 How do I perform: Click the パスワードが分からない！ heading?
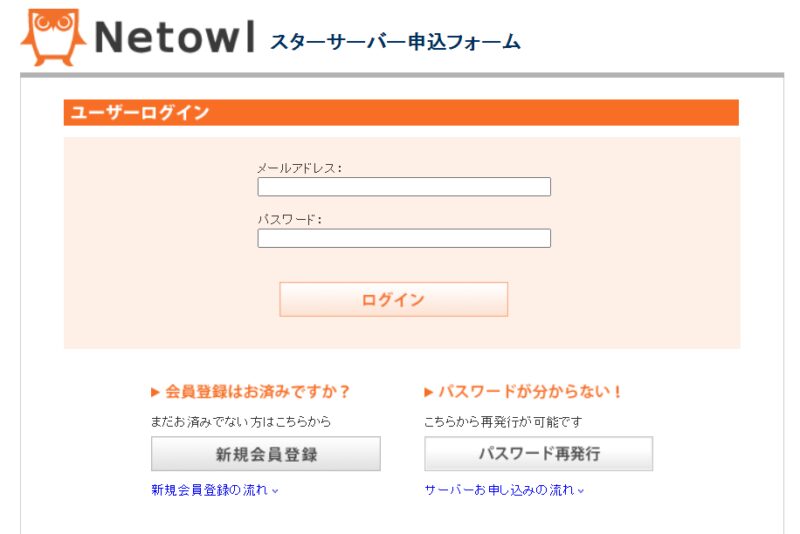[x=530, y=392]
